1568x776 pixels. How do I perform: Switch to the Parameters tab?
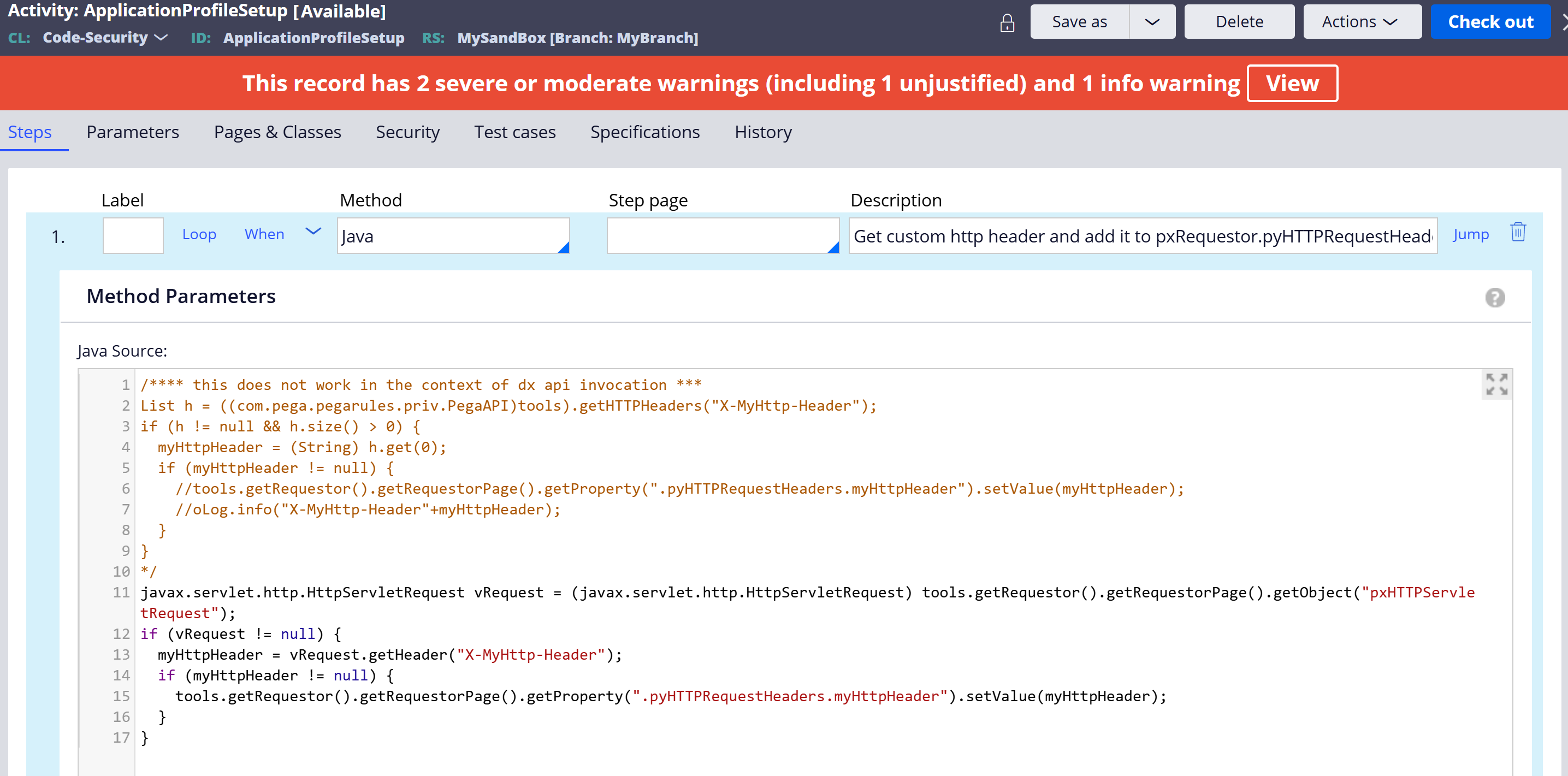tap(133, 132)
